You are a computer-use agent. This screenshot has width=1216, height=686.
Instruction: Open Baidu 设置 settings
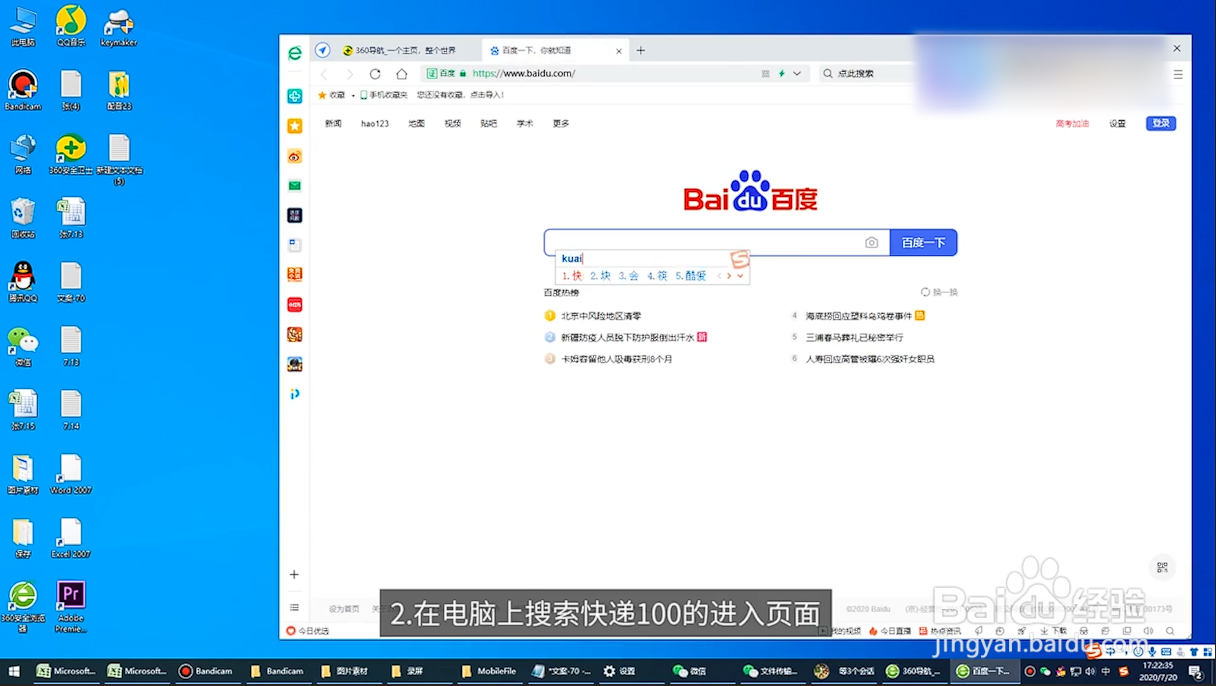pos(1117,124)
